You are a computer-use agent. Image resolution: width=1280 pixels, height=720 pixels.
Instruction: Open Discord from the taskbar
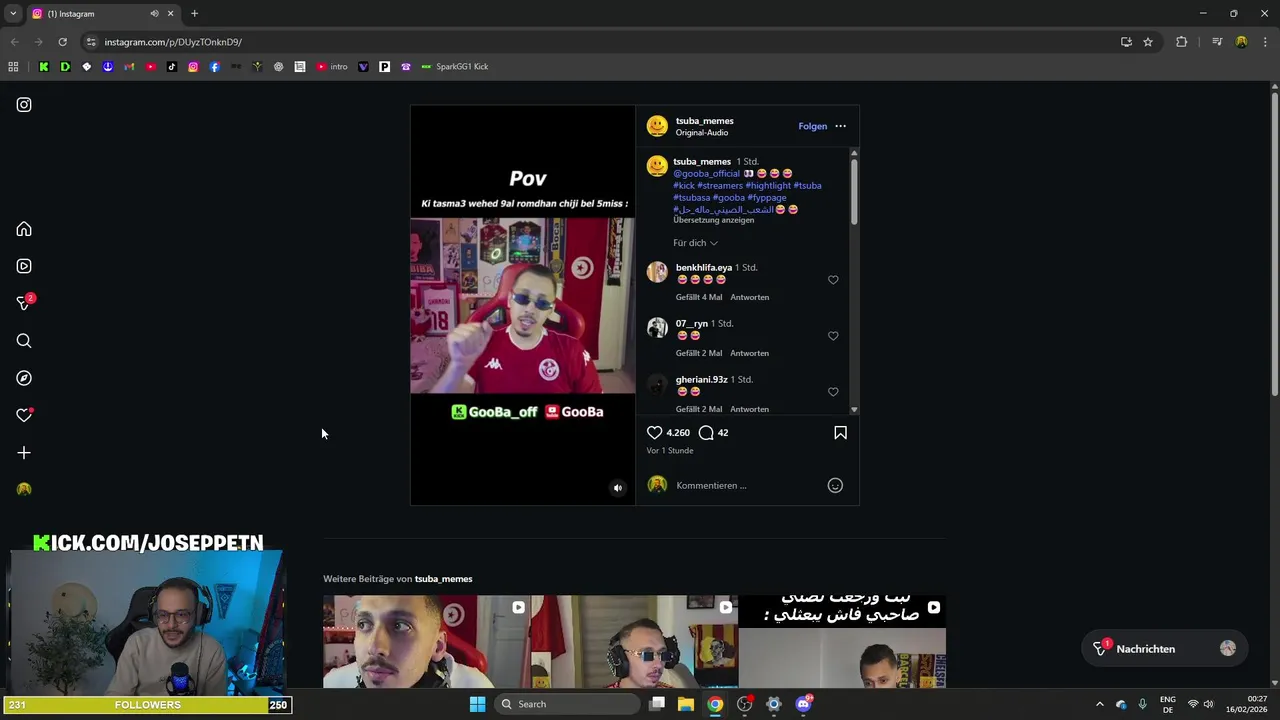coord(803,704)
